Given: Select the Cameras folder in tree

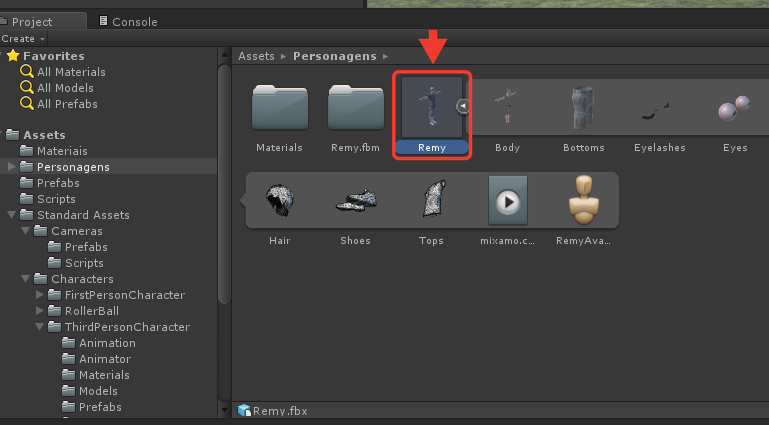Looking at the screenshot, I should [x=68, y=231].
